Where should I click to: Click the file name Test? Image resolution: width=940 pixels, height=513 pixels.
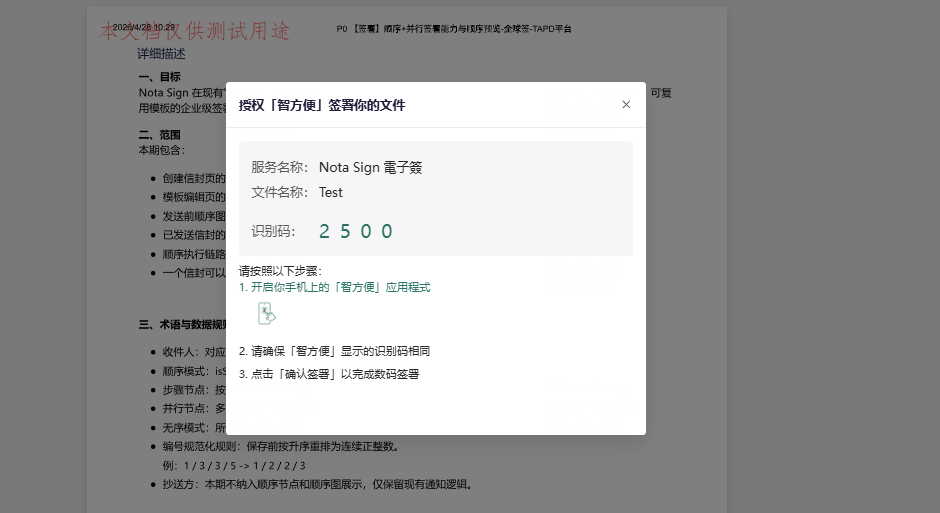click(330, 192)
